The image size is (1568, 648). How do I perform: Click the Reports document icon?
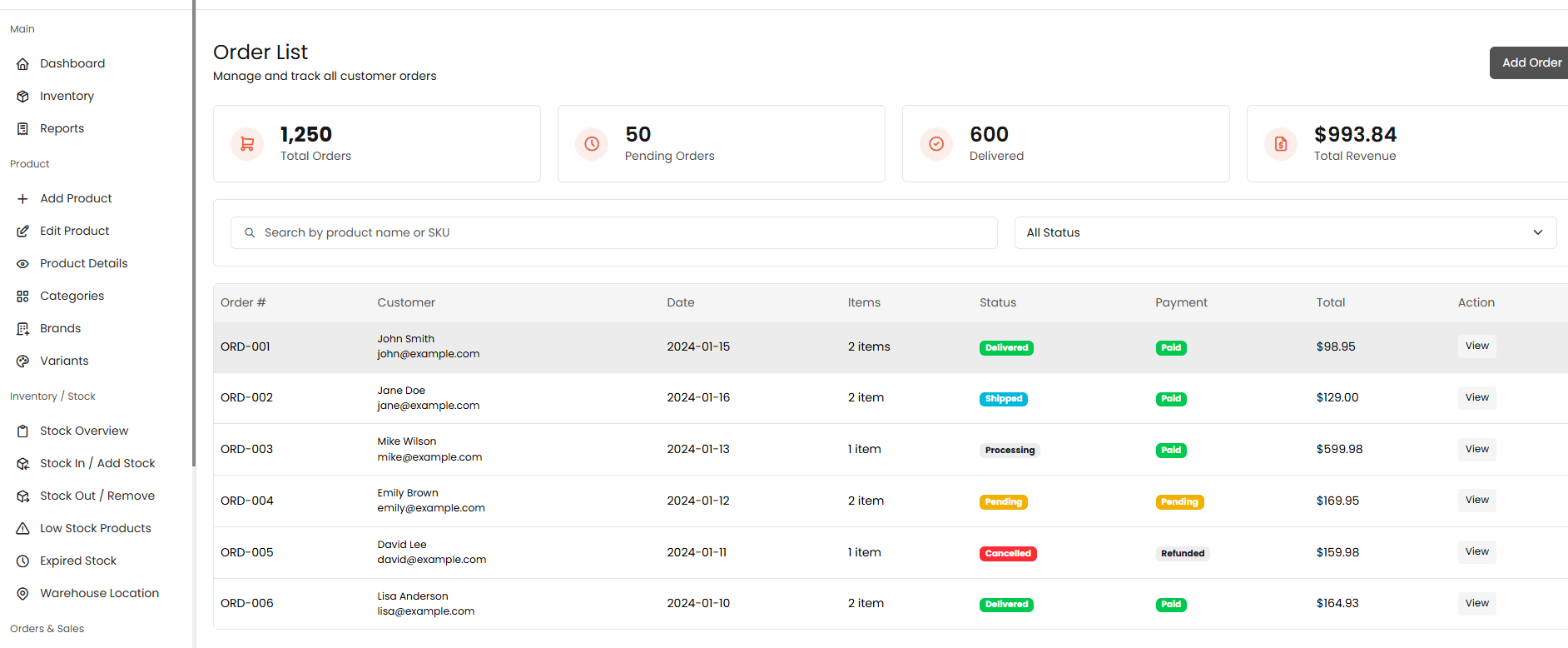tap(23, 129)
